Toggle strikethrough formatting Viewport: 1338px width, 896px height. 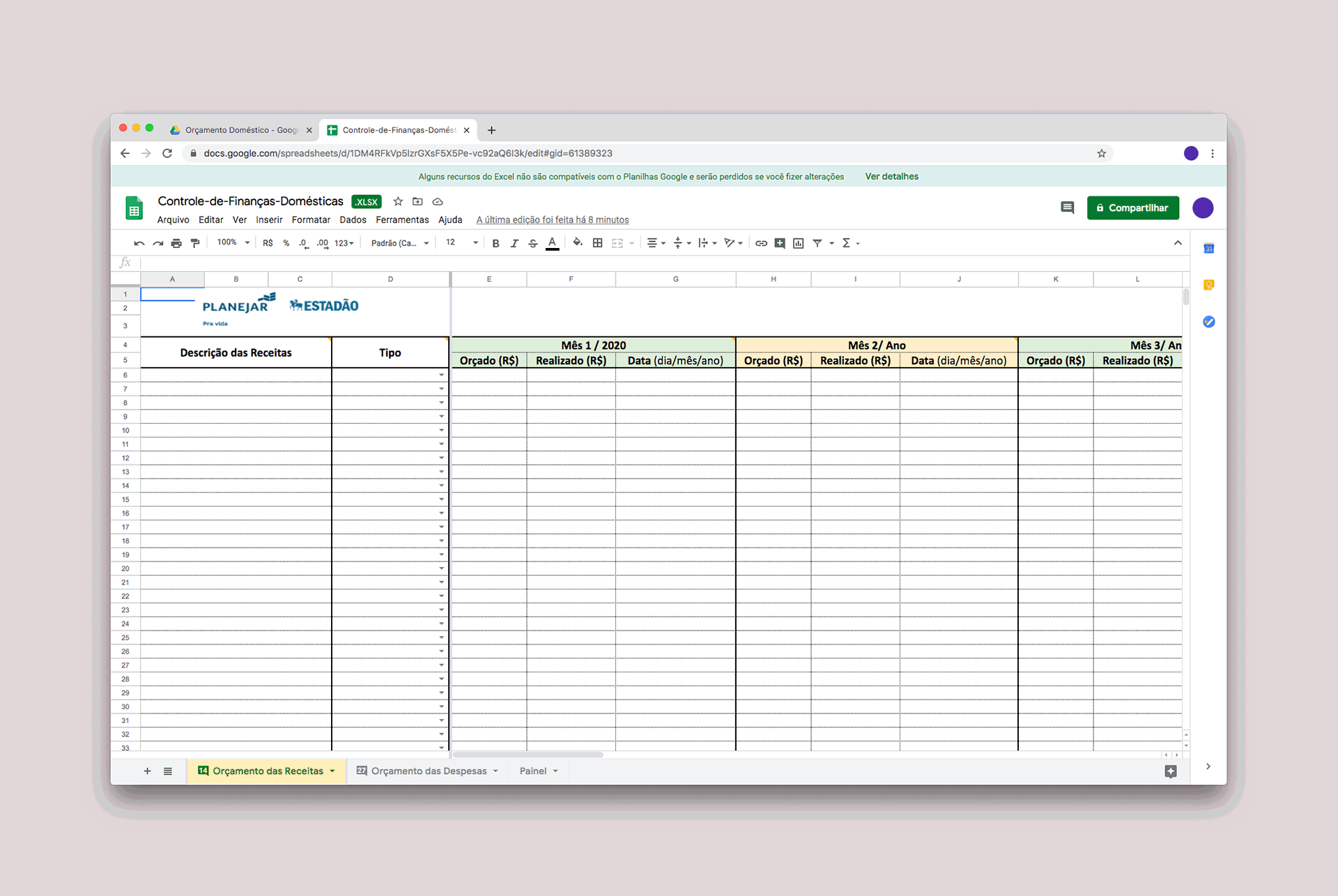coord(533,243)
